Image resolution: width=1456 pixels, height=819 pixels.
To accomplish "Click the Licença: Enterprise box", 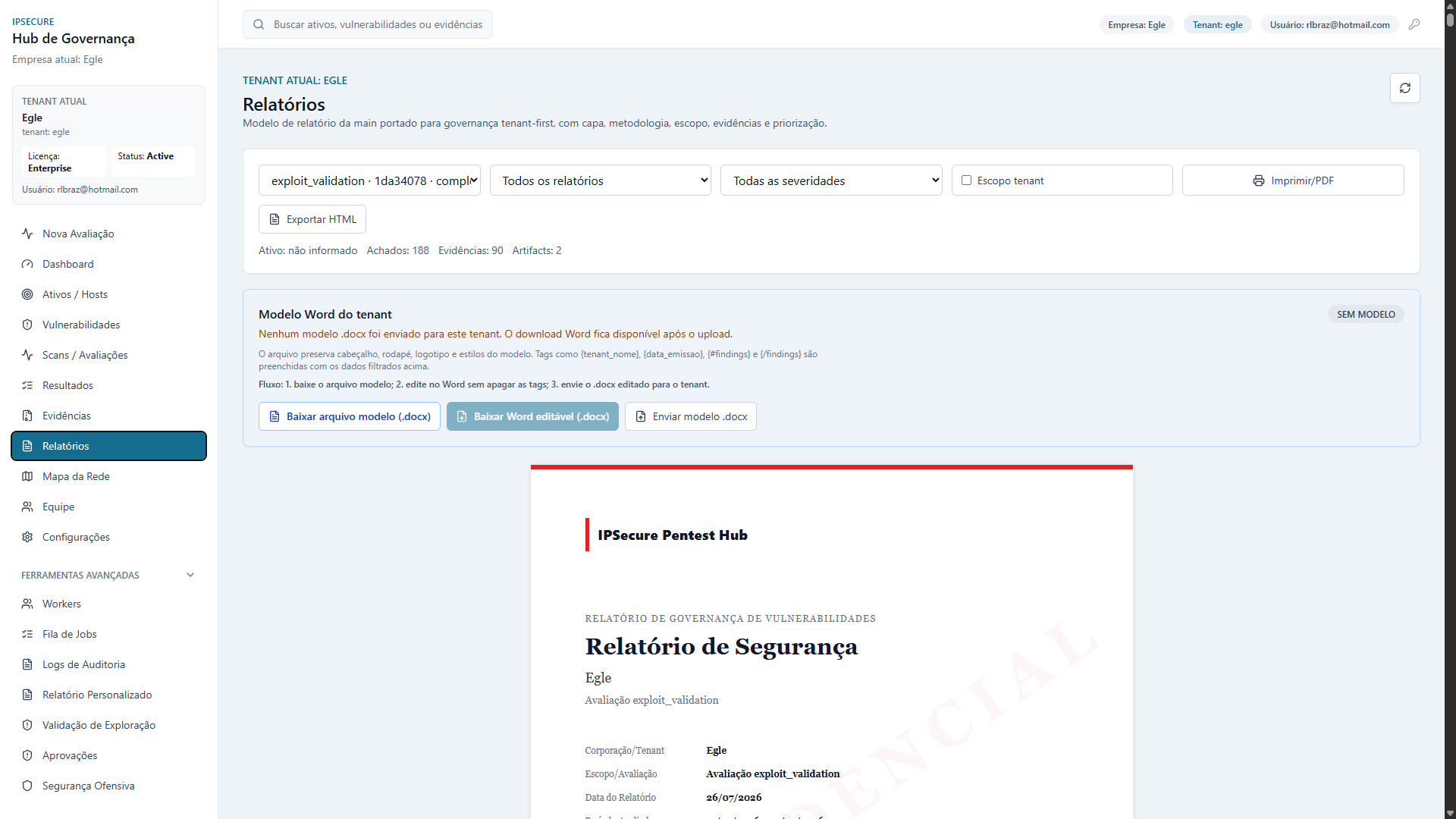I will pyautogui.click(x=64, y=162).
